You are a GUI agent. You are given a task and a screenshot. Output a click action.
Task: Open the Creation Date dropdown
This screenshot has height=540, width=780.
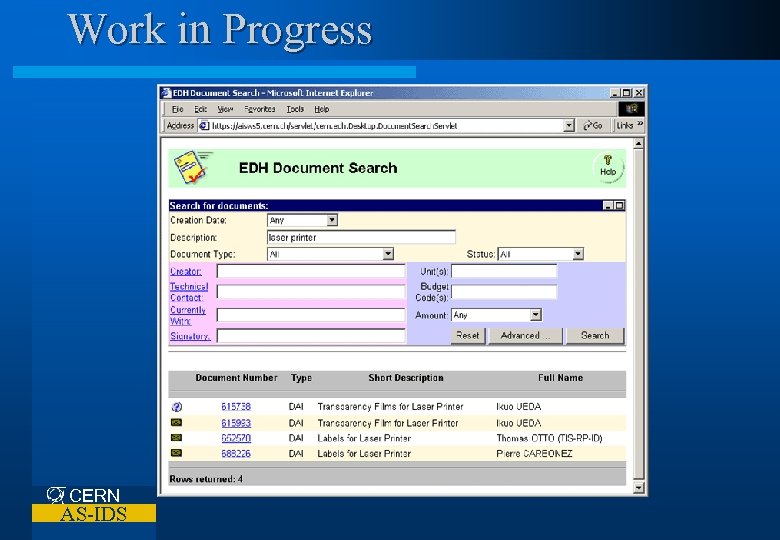pyautogui.click(x=332, y=220)
